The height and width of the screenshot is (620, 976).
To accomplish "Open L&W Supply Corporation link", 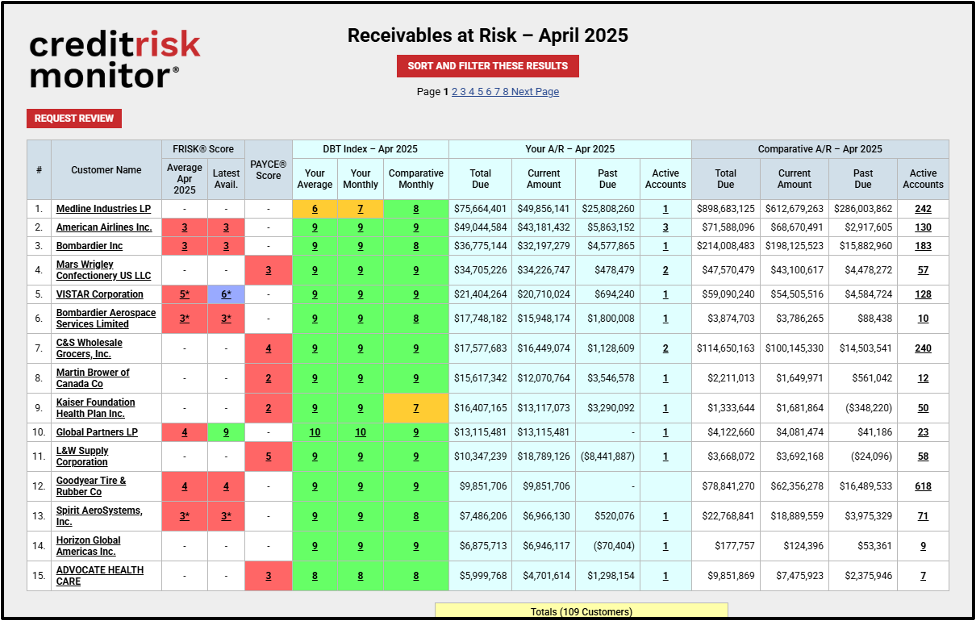I will click(x=82, y=456).
